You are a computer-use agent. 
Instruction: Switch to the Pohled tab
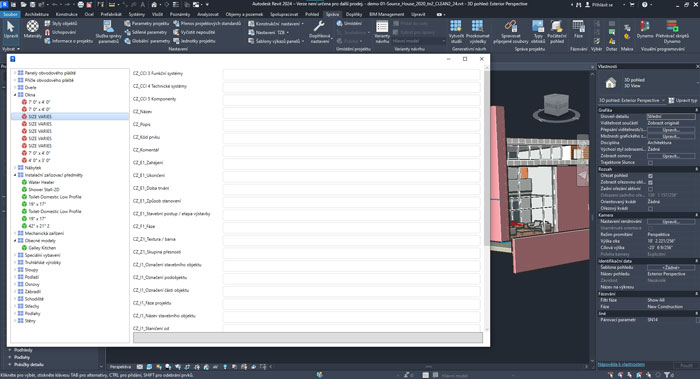(x=312, y=14)
